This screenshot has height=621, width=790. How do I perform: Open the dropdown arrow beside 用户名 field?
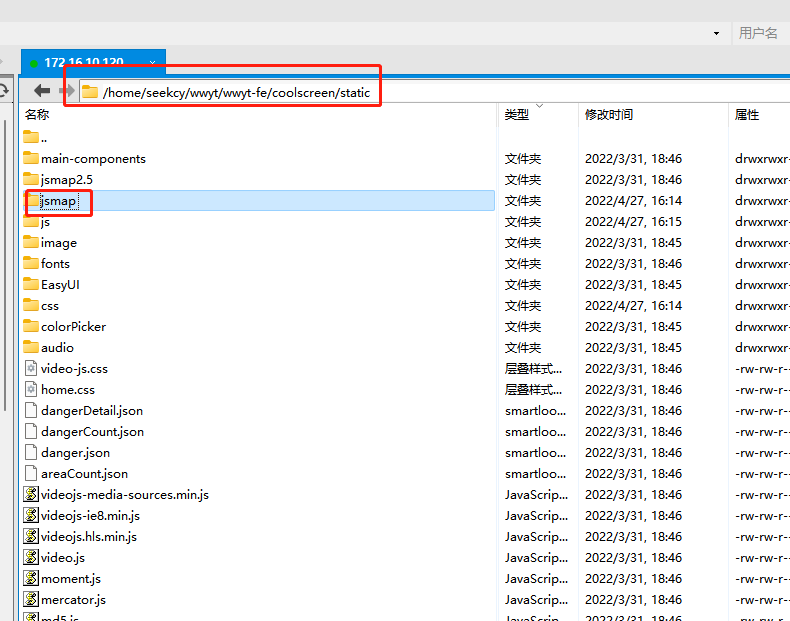pos(716,33)
